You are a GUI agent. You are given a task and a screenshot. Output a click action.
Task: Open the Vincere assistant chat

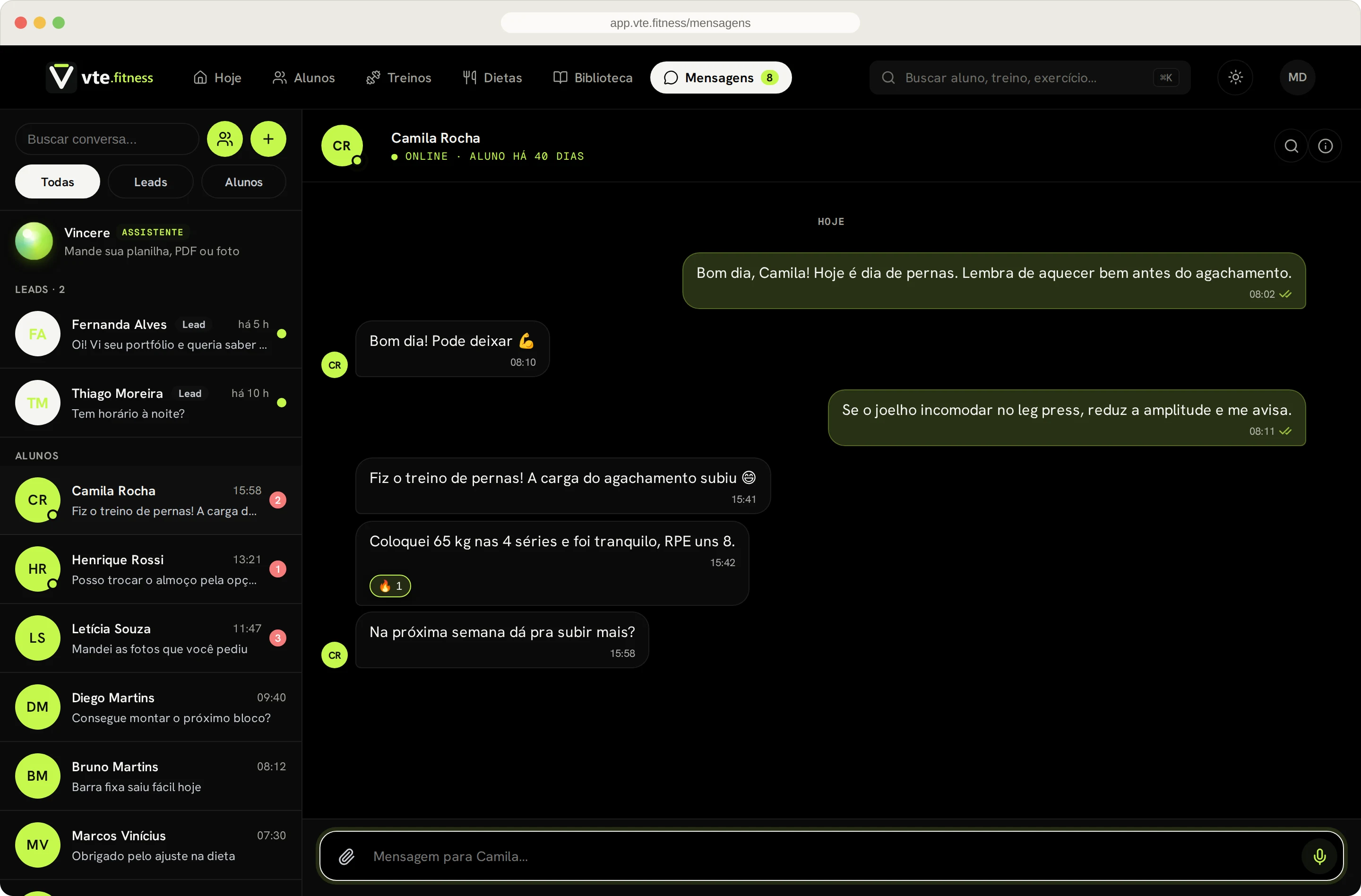click(151, 241)
